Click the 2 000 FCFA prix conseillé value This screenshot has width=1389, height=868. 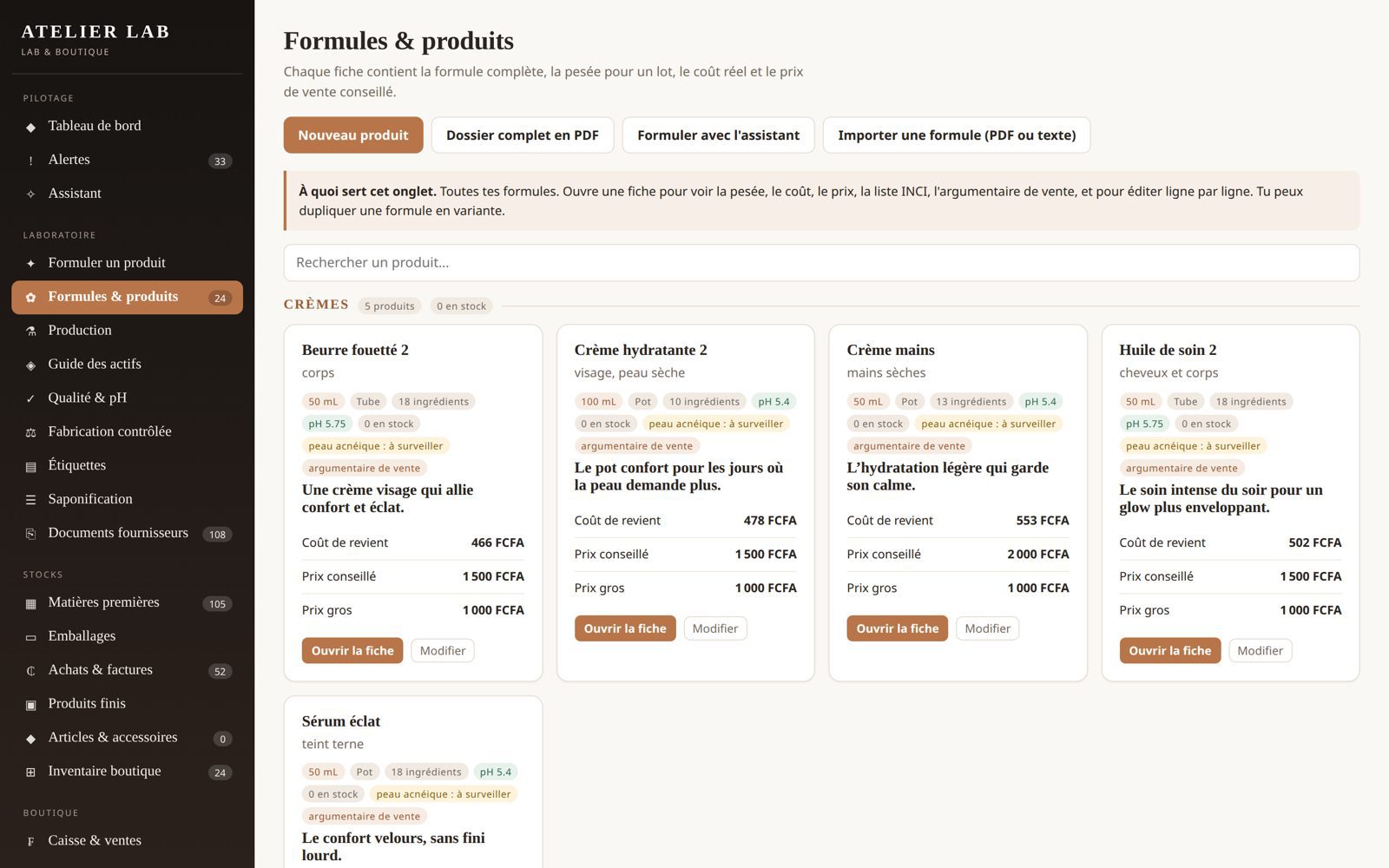pos(1038,555)
